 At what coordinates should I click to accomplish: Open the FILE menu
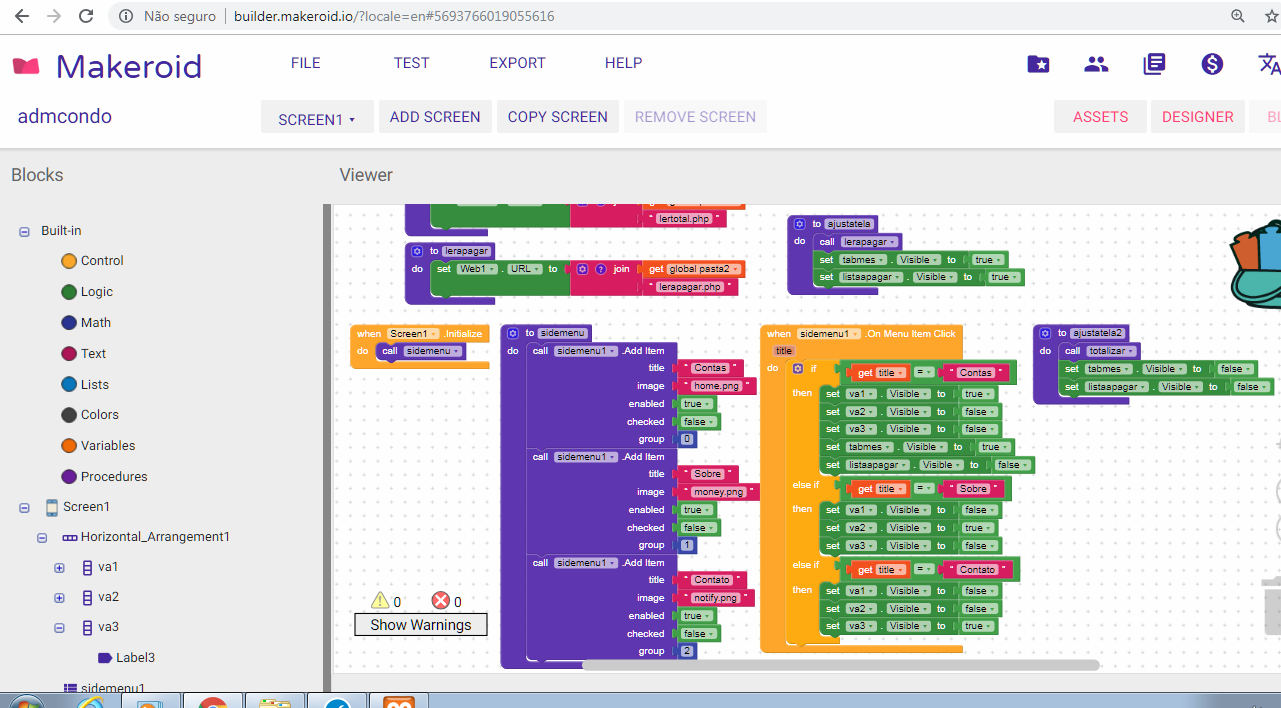(x=305, y=63)
